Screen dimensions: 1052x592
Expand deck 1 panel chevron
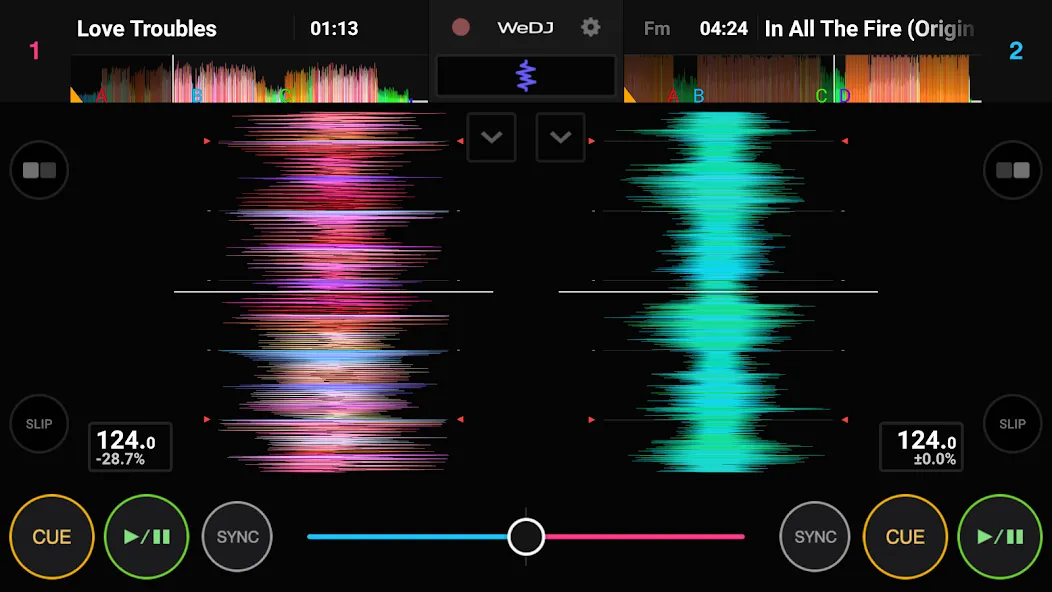(x=491, y=138)
